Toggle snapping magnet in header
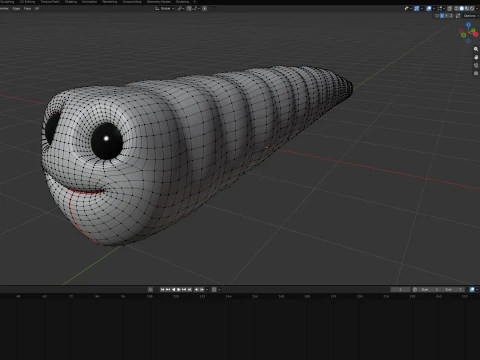Screen dimensions: 480x360 tap(189, 8)
